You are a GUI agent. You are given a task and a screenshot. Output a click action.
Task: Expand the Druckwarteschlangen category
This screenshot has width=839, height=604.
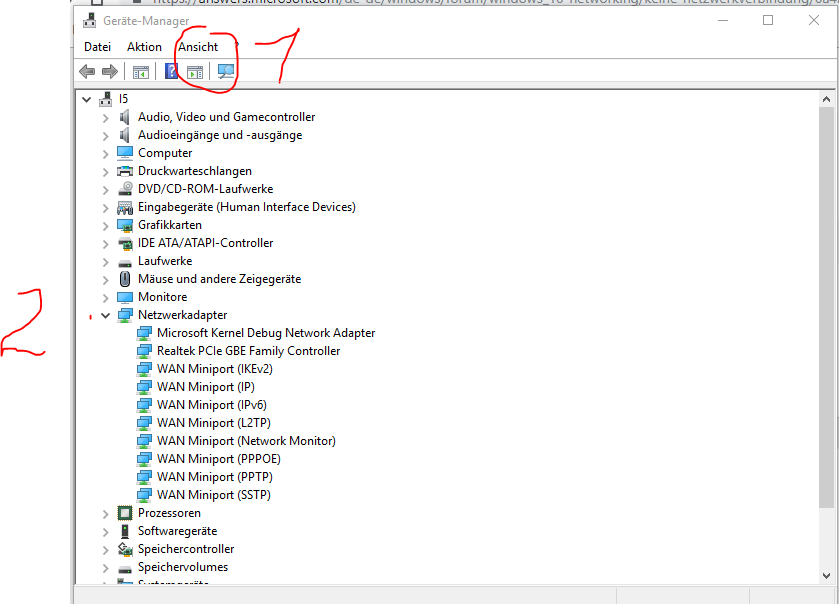pyautogui.click(x=105, y=172)
